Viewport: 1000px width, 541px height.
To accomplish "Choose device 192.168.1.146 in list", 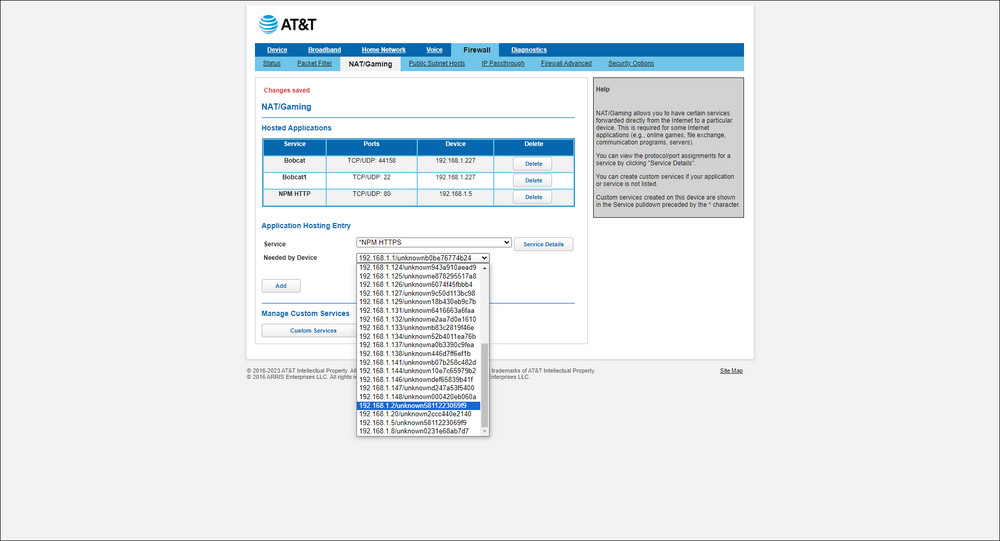I will click(418, 380).
